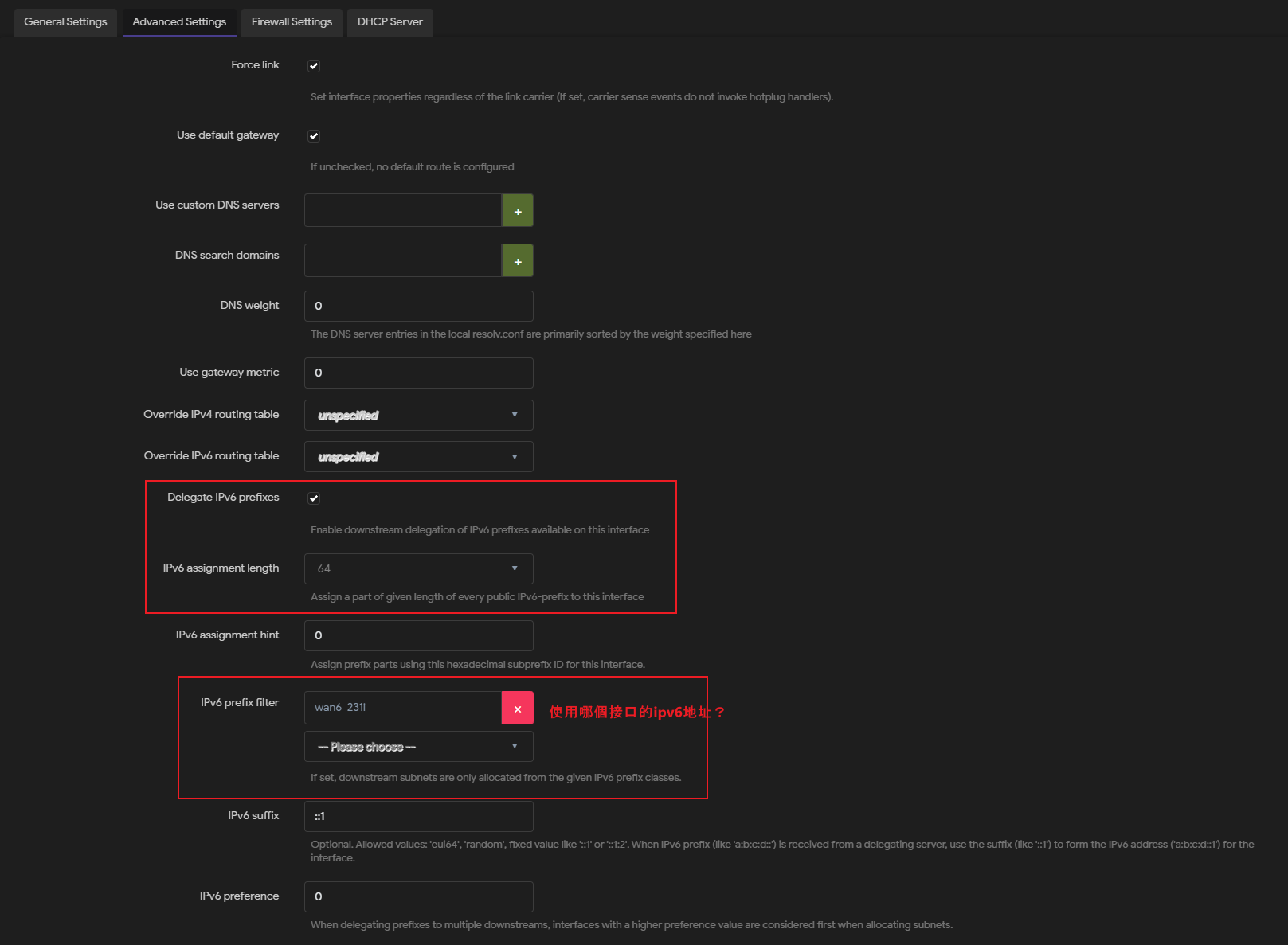The height and width of the screenshot is (945, 1288).
Task: Click the custom DNS servers text box
Action: [x=402, y=211]
